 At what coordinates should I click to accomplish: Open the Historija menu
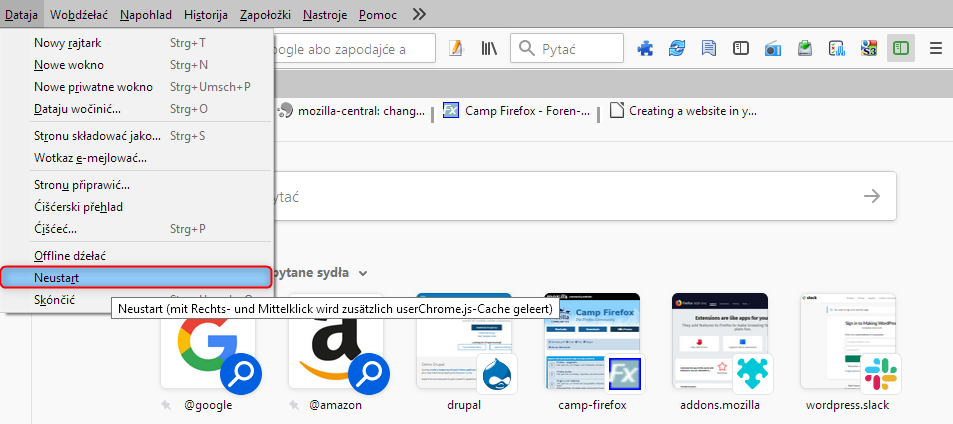pyautogui.click(x=206, y=15)
